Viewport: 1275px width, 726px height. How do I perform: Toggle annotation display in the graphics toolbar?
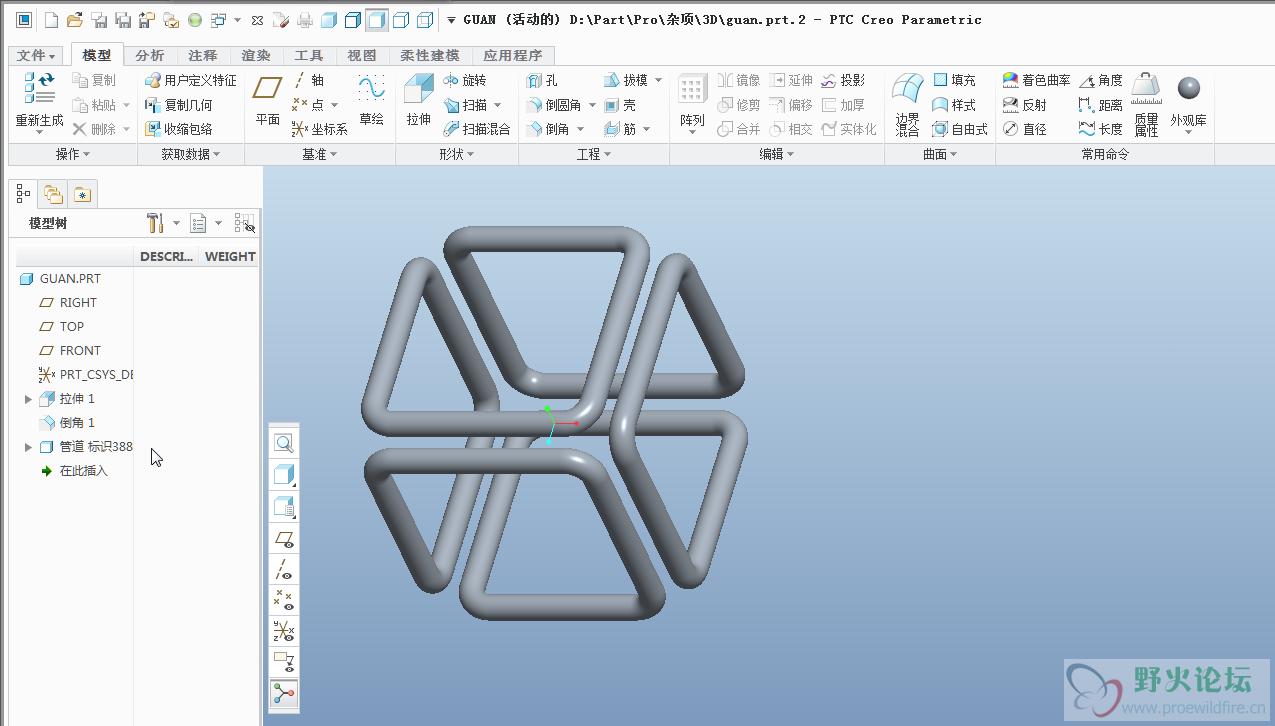284,662
